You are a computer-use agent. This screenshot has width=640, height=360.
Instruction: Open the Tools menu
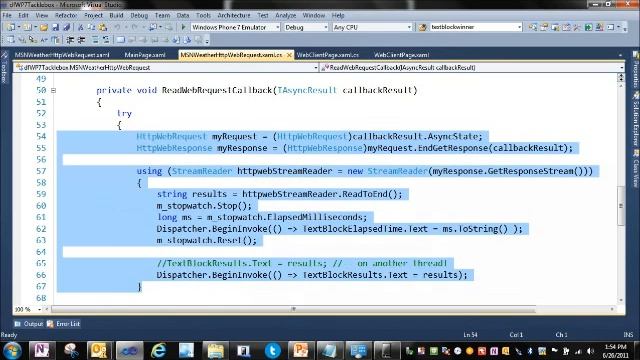pyautogui.click(x=203, y=16)
